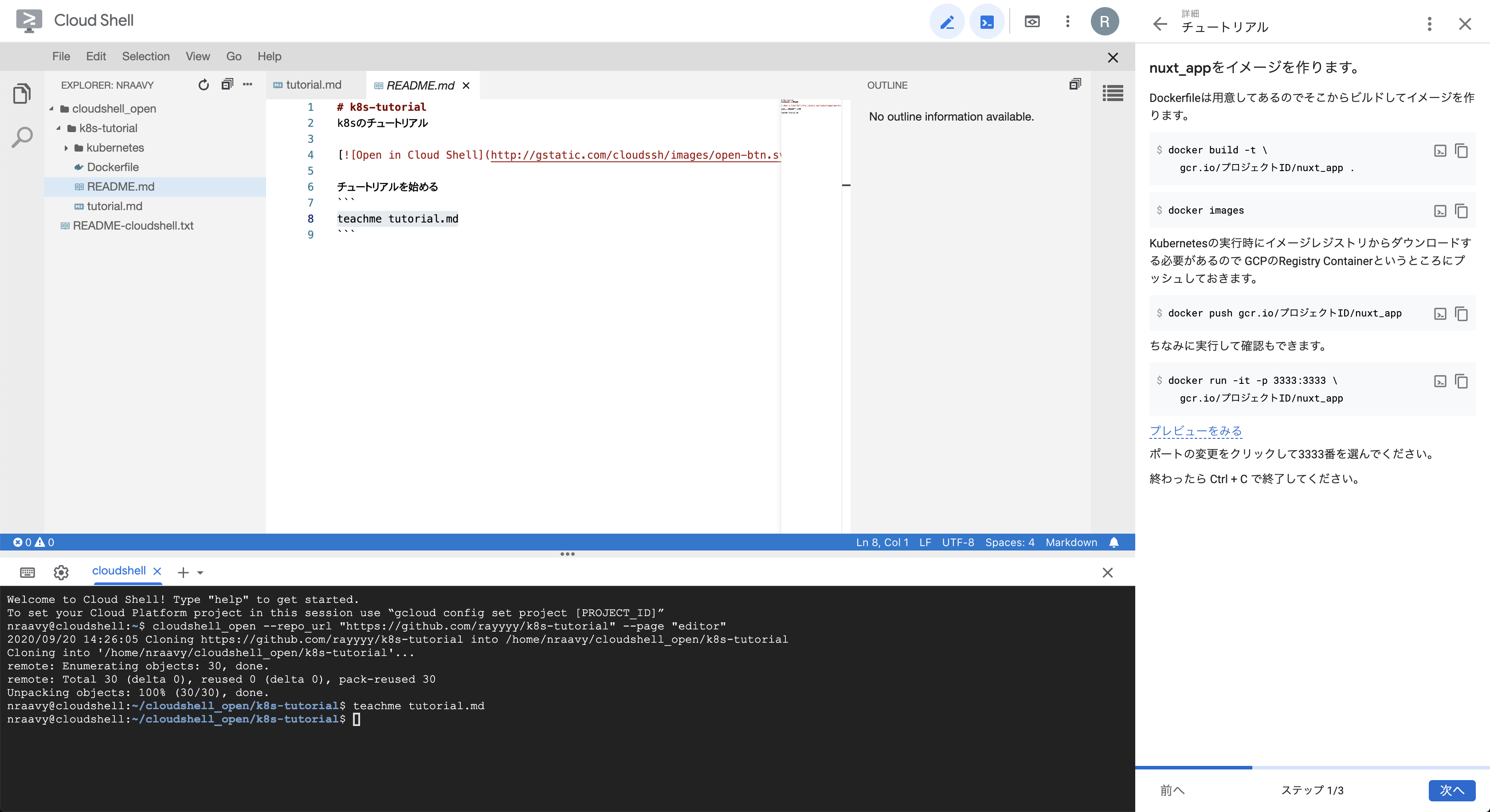The width and height of the screenshot is (1490, 812).
Task: Collapse all folders in Explorer
Action: tap(227, 84)
